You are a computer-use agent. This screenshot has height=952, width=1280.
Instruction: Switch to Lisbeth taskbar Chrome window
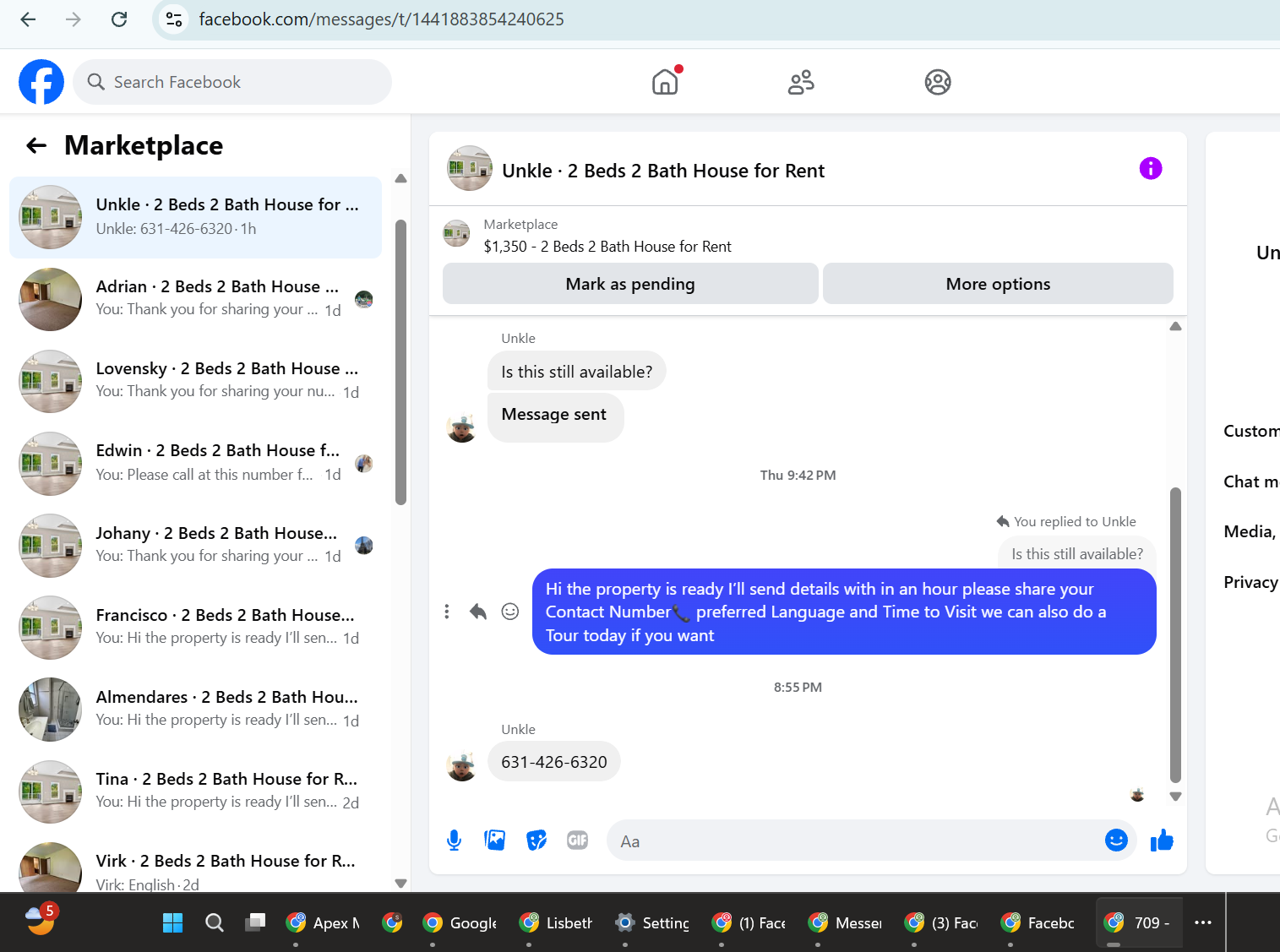(x=556, y=922)
